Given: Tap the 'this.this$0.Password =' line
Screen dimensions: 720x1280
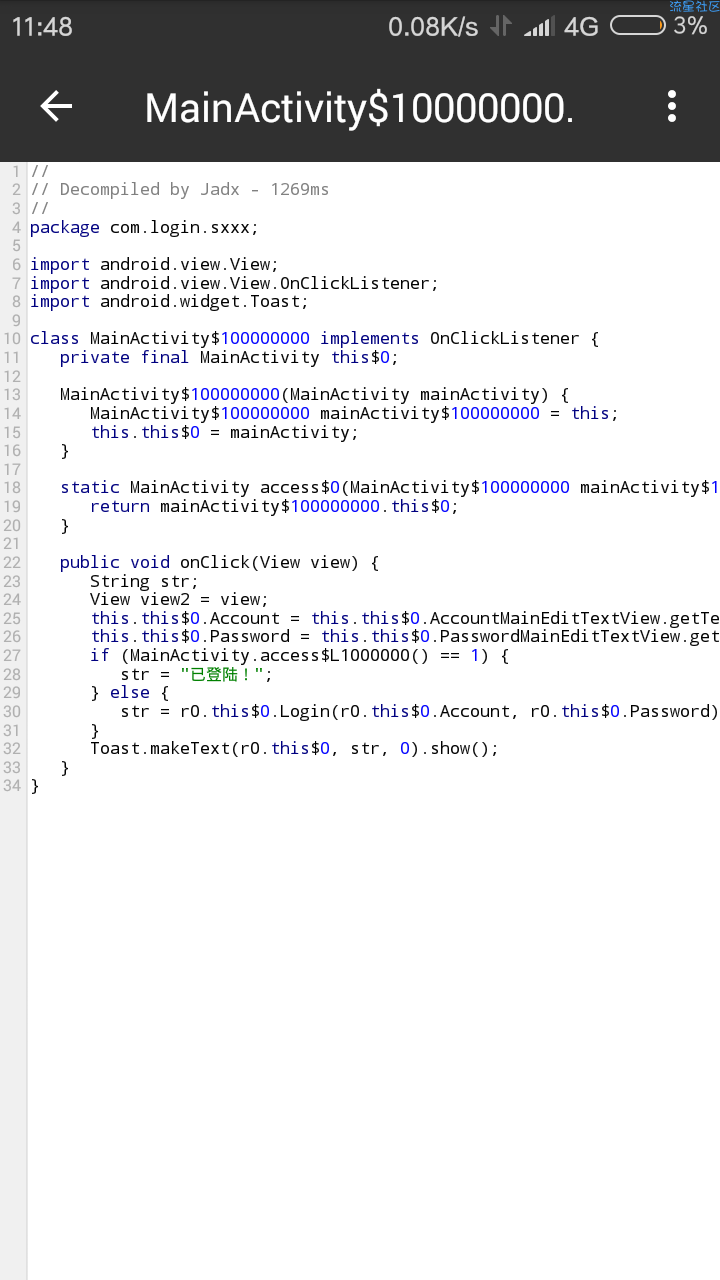Looking at the screenshot, I should coord(405,637).
